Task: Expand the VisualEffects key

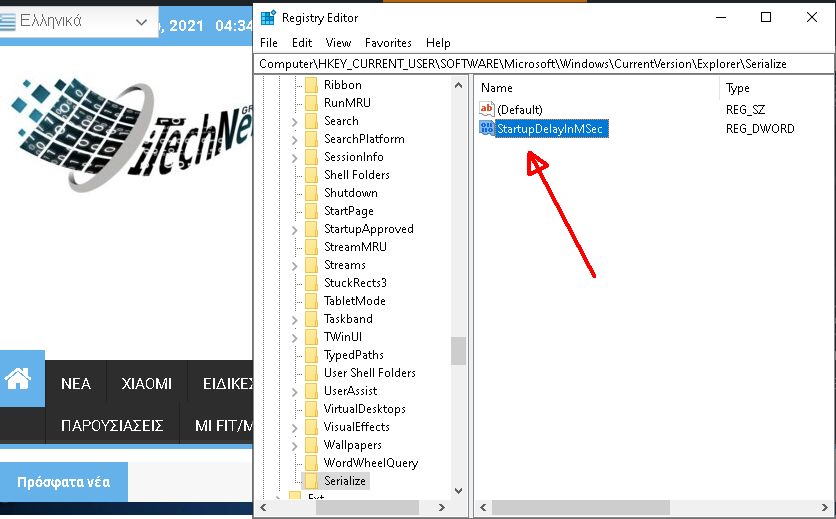Action: tap(295, 428)
